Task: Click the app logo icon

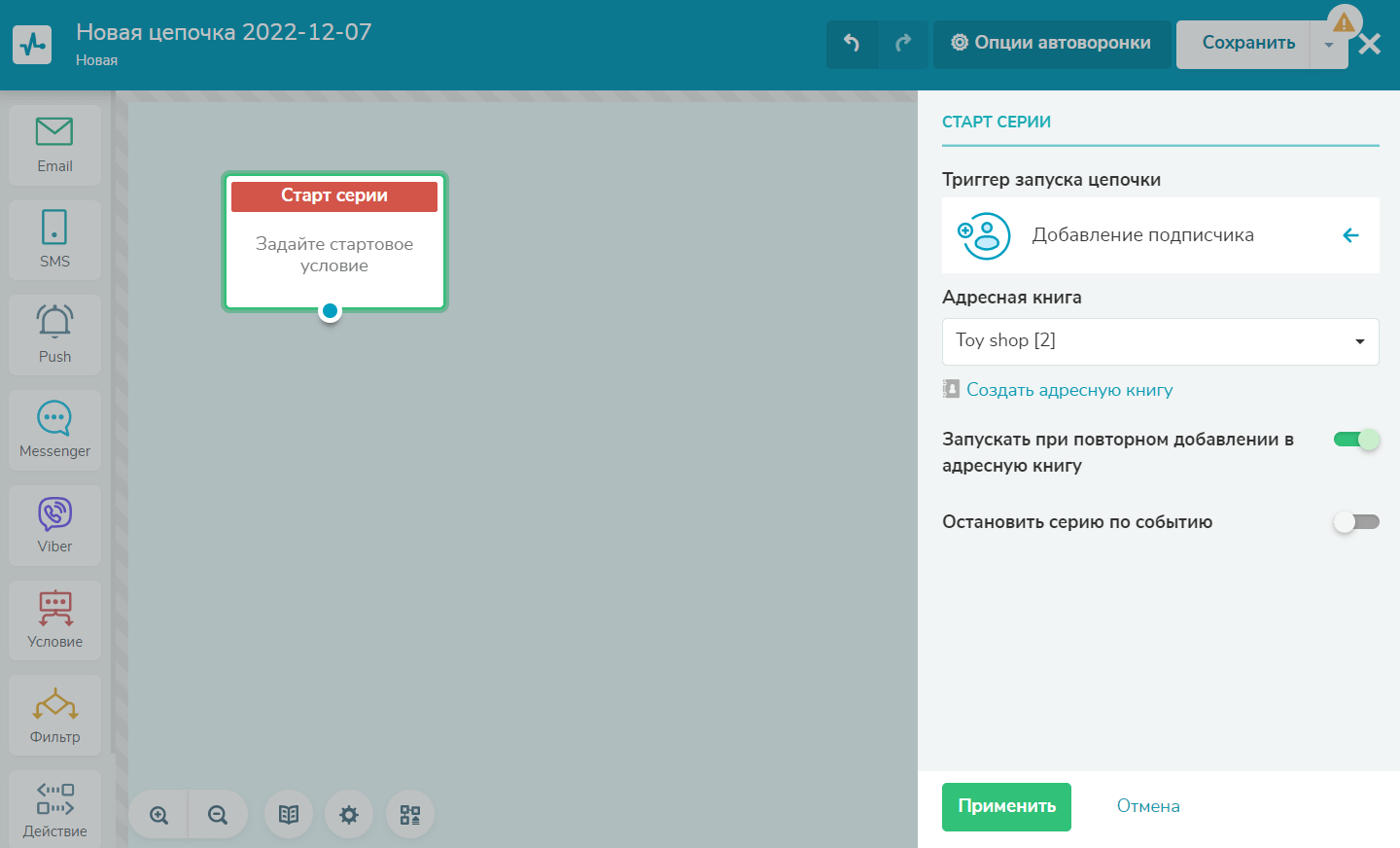Action: 32,44
